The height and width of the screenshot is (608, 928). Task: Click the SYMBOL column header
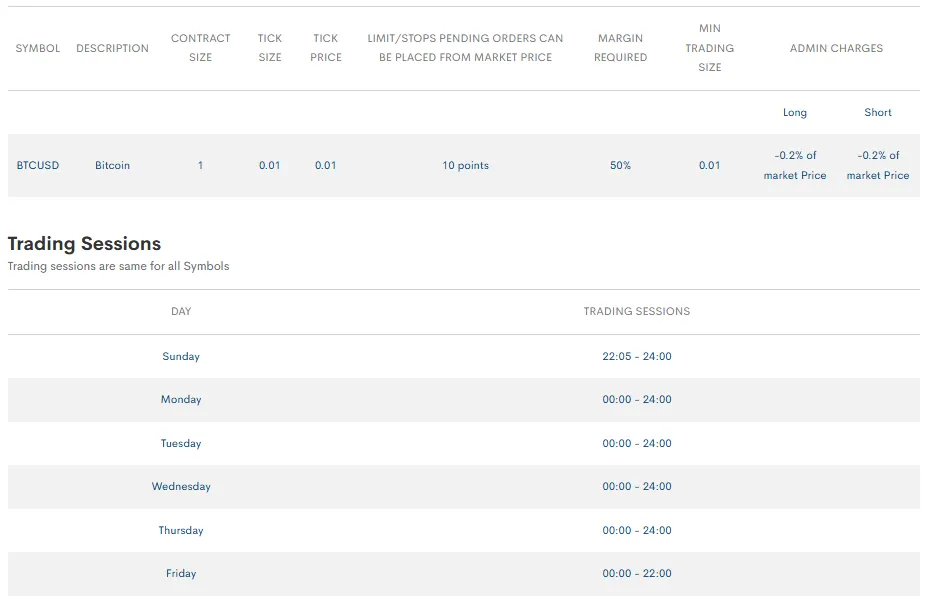[x=38, y=48]
